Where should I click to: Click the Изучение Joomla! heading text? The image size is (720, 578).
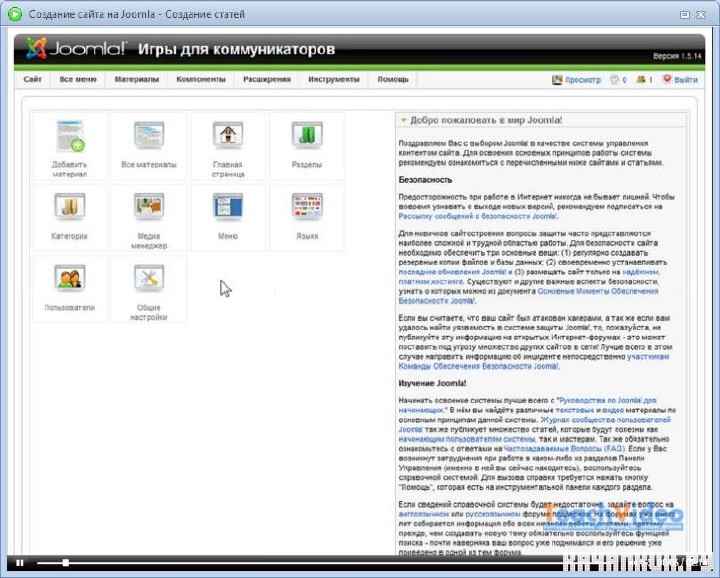[432, 383]
